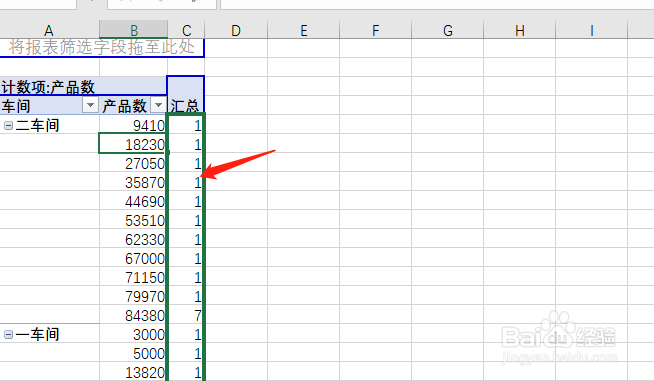
Task: Select the count 1 beside 67000
Action: point(186,258)
